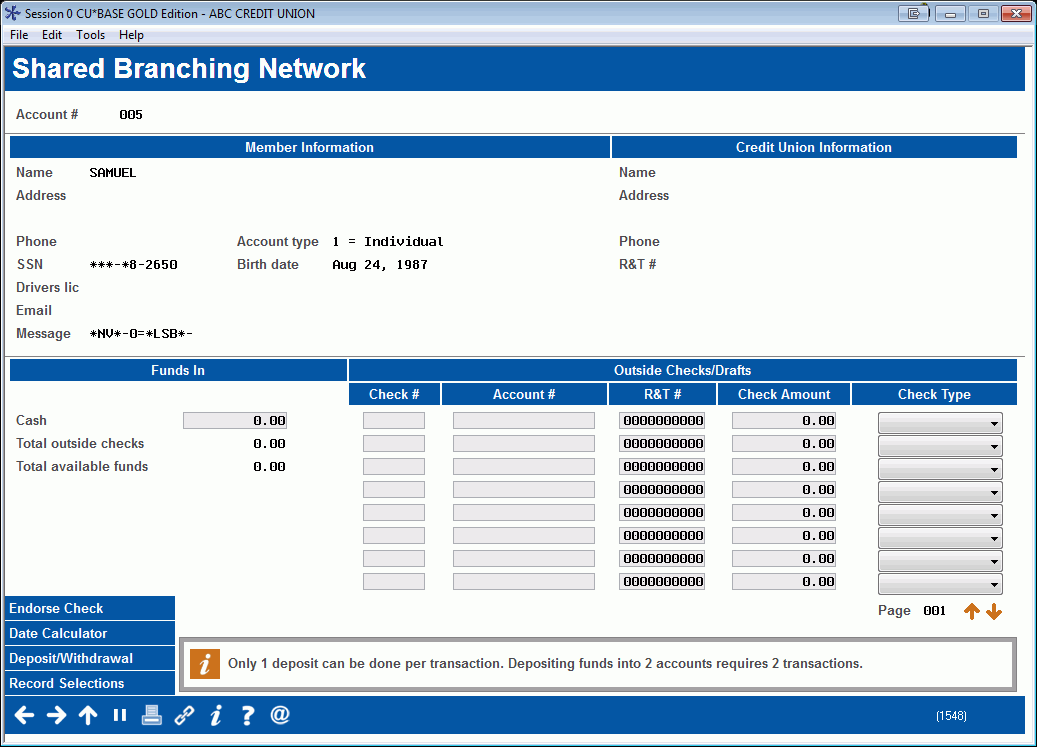Open Check Type dropdown in fifth row
The width and height of the screenshot is (1037, 747).
pyautogui.click(x=940, y=515)
